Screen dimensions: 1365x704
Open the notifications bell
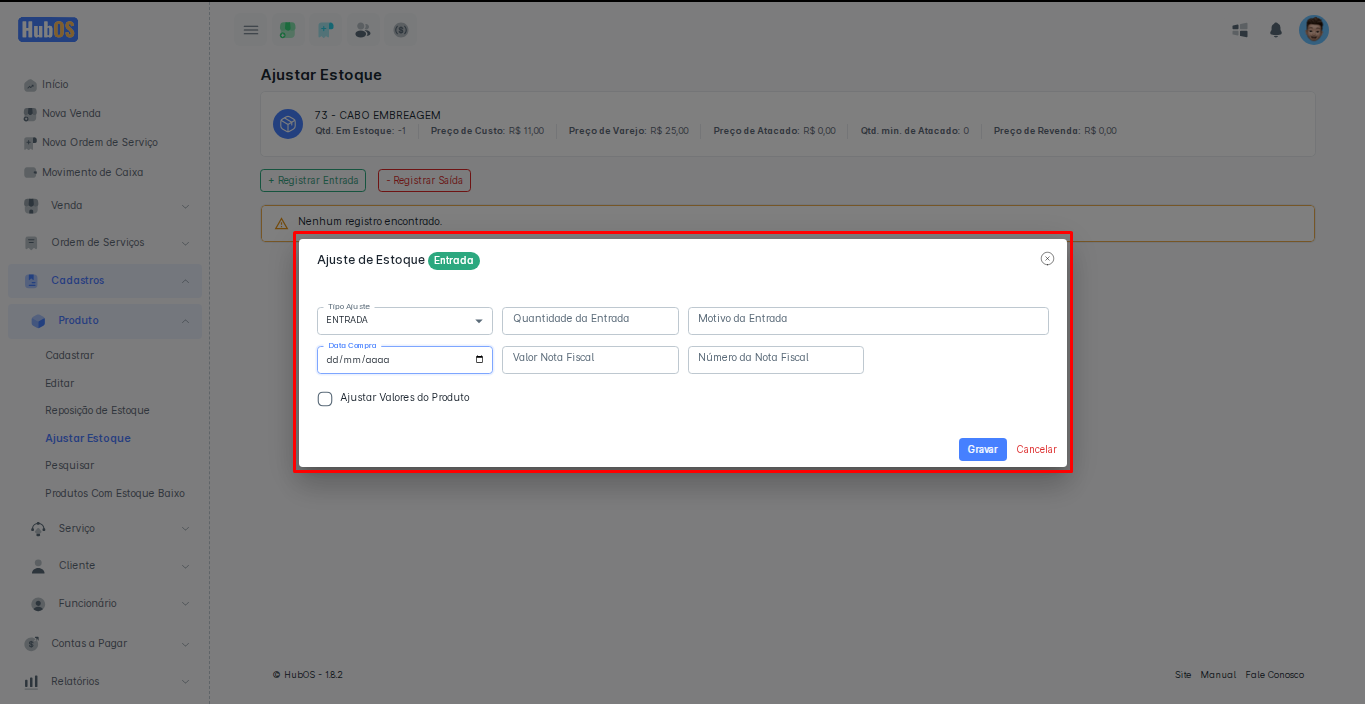[1276, 30]
